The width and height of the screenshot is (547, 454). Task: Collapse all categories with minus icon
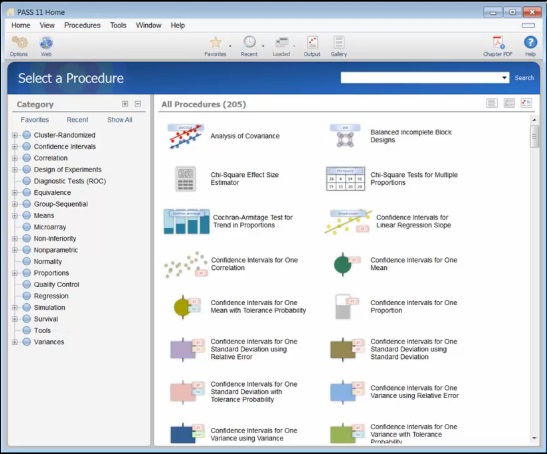tap(138, 104)
